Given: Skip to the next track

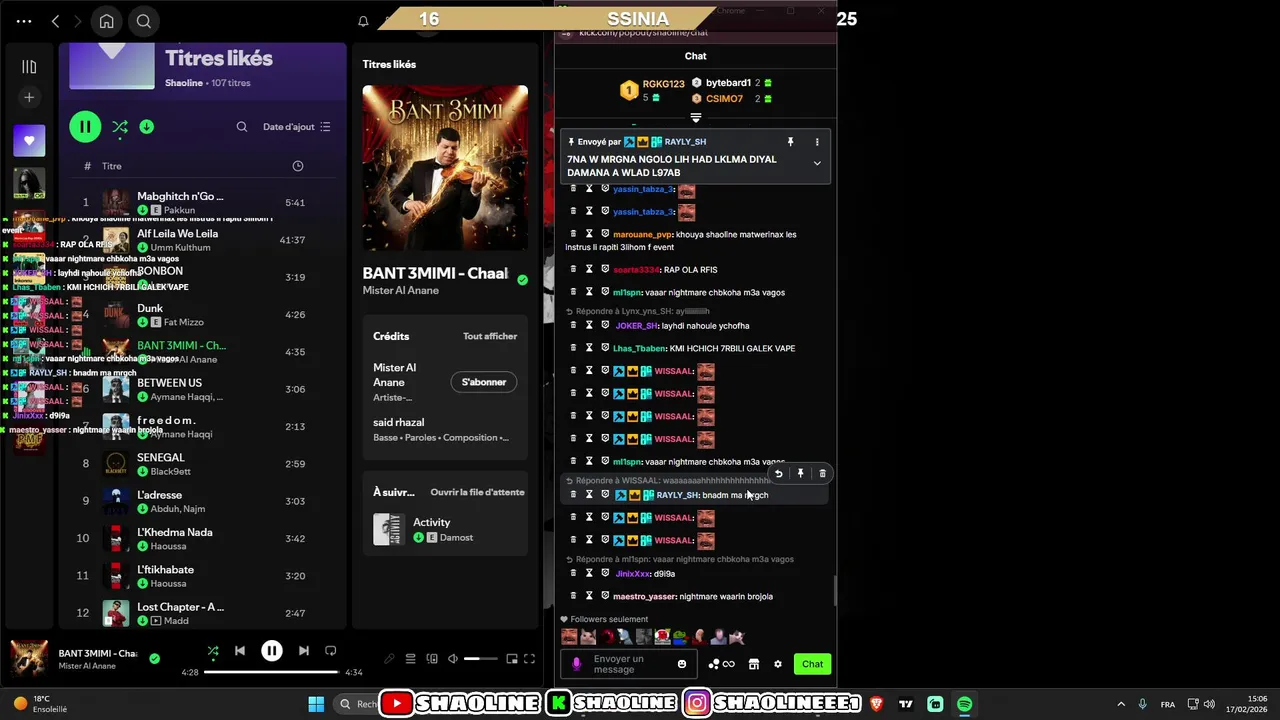Looking at the screenshot, I should point(304,651).
